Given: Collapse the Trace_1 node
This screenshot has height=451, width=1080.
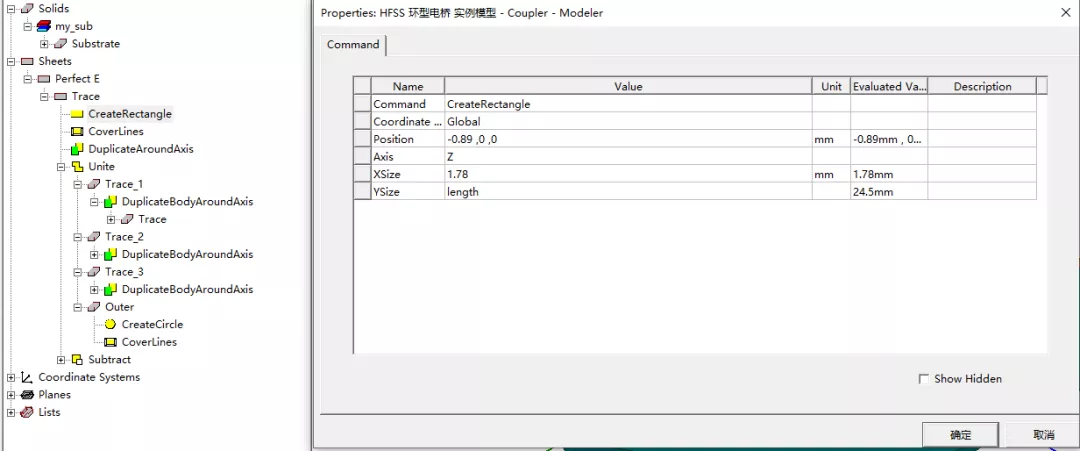Looking at the screenshot, I should (x=77, y=185).
